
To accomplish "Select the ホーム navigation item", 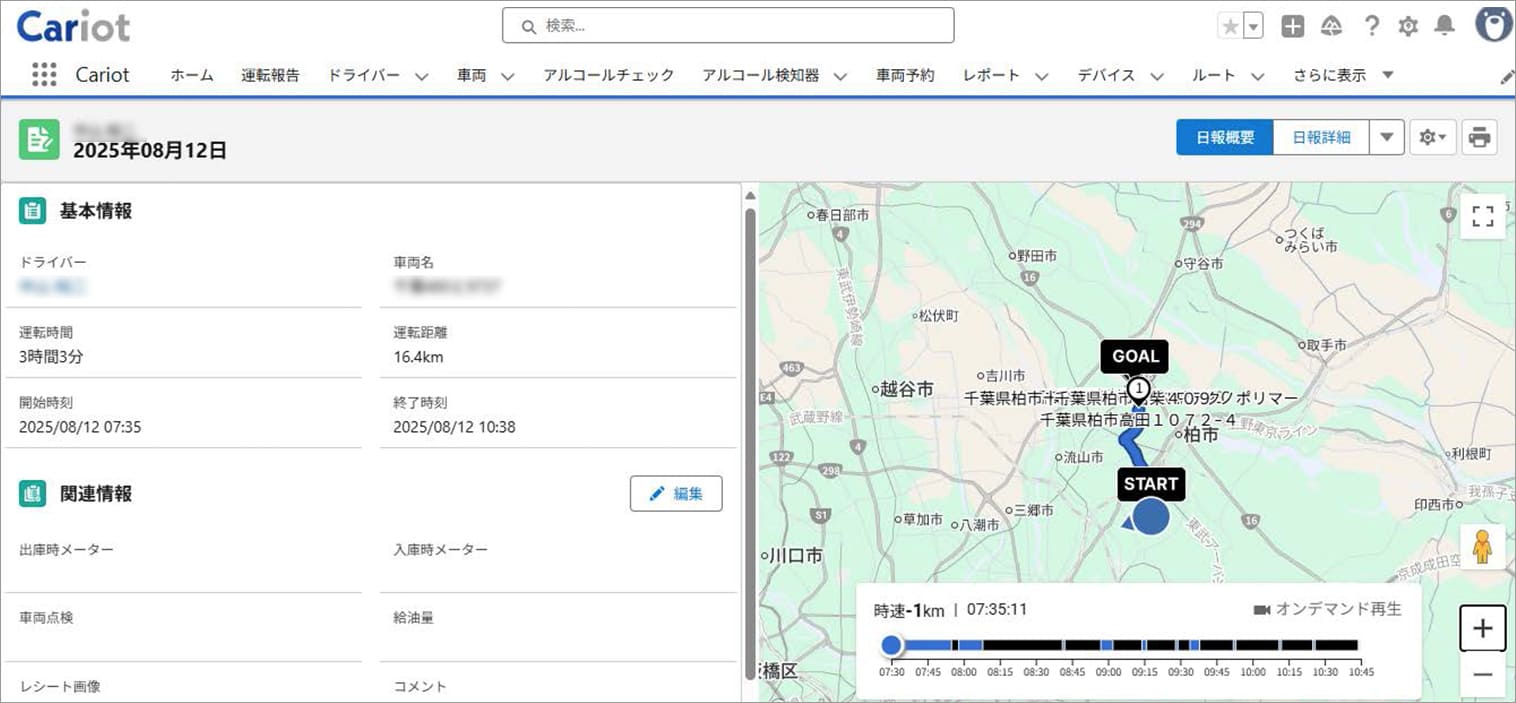I will [x=191, y=74].
